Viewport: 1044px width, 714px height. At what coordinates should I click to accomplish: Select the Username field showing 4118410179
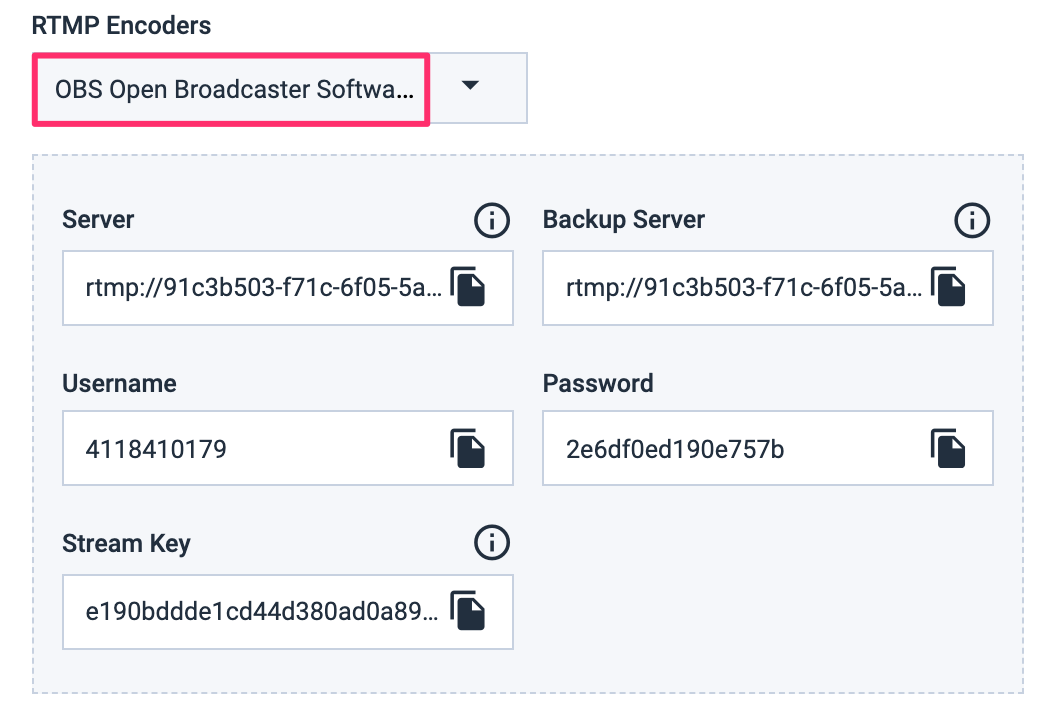(x=250, y=448)
